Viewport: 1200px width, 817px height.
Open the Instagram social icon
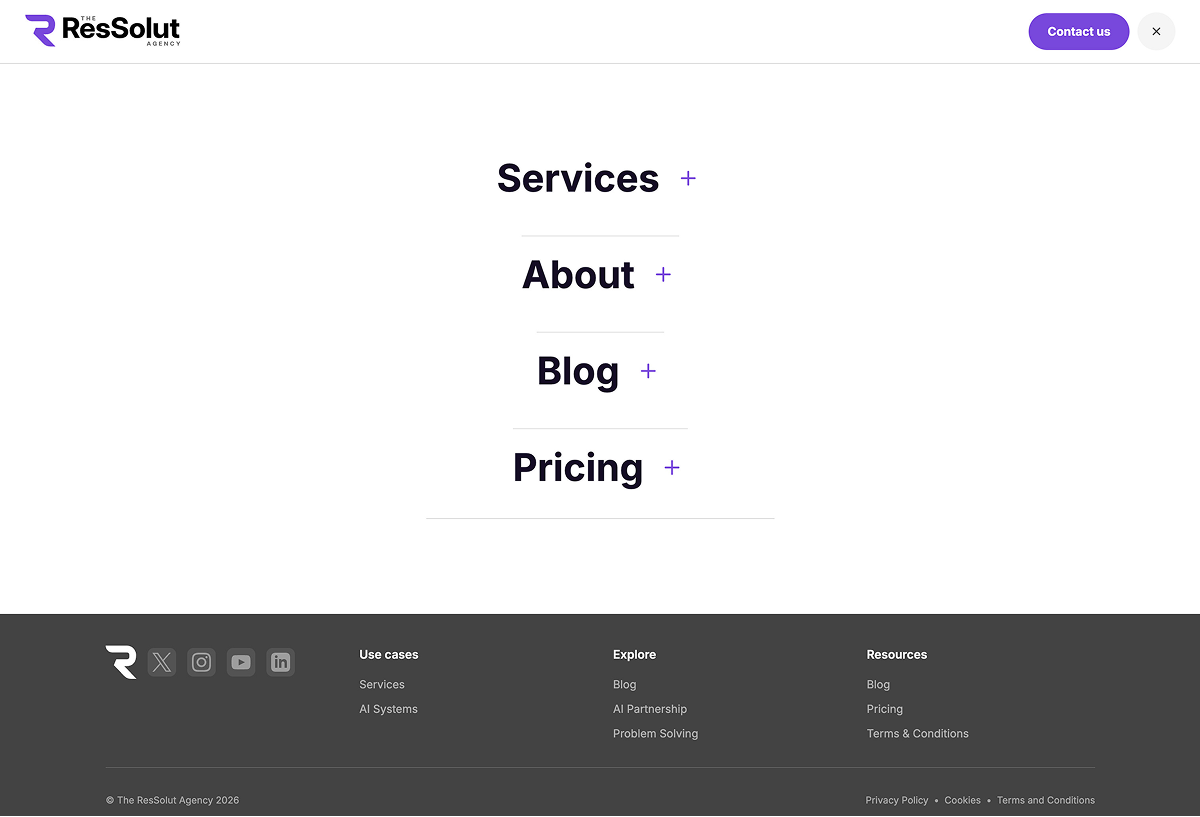[x=201, y=662]
